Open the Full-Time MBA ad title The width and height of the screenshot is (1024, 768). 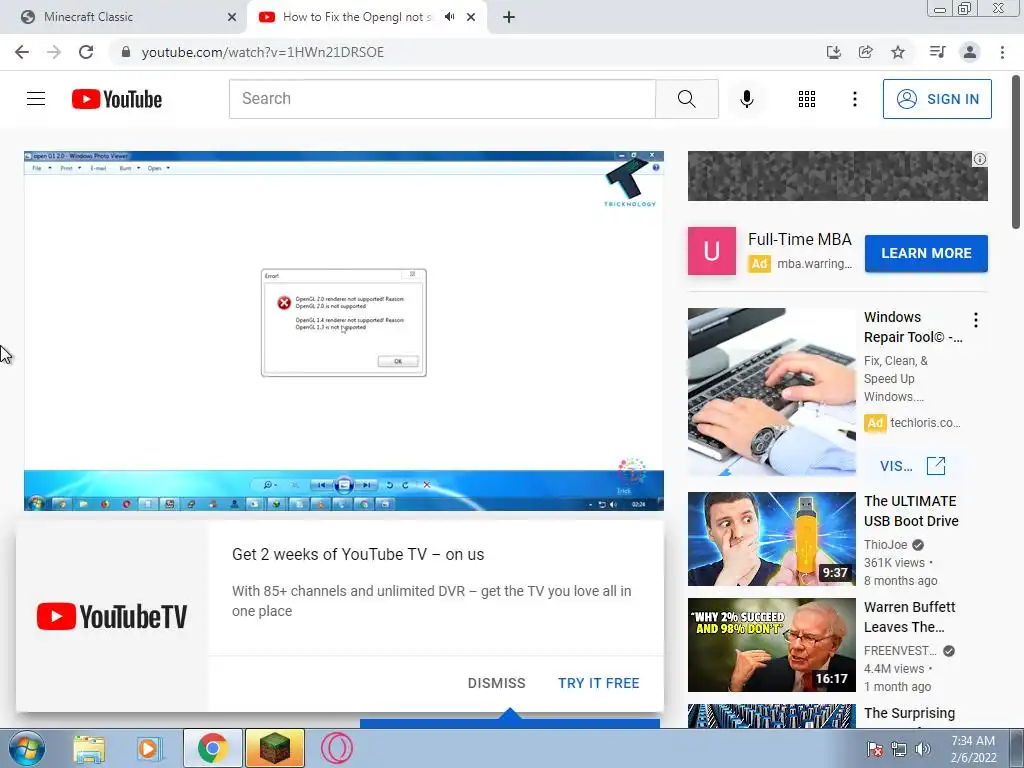[799, 240]
